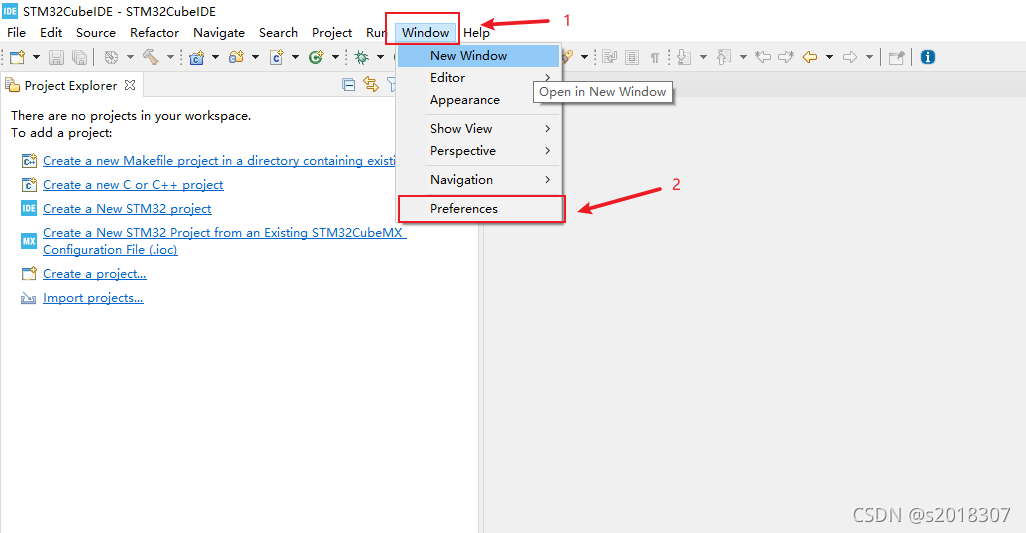Expand the Editor submenu
This screenshot has height=533, width=1026.
[x=478, y=78]
